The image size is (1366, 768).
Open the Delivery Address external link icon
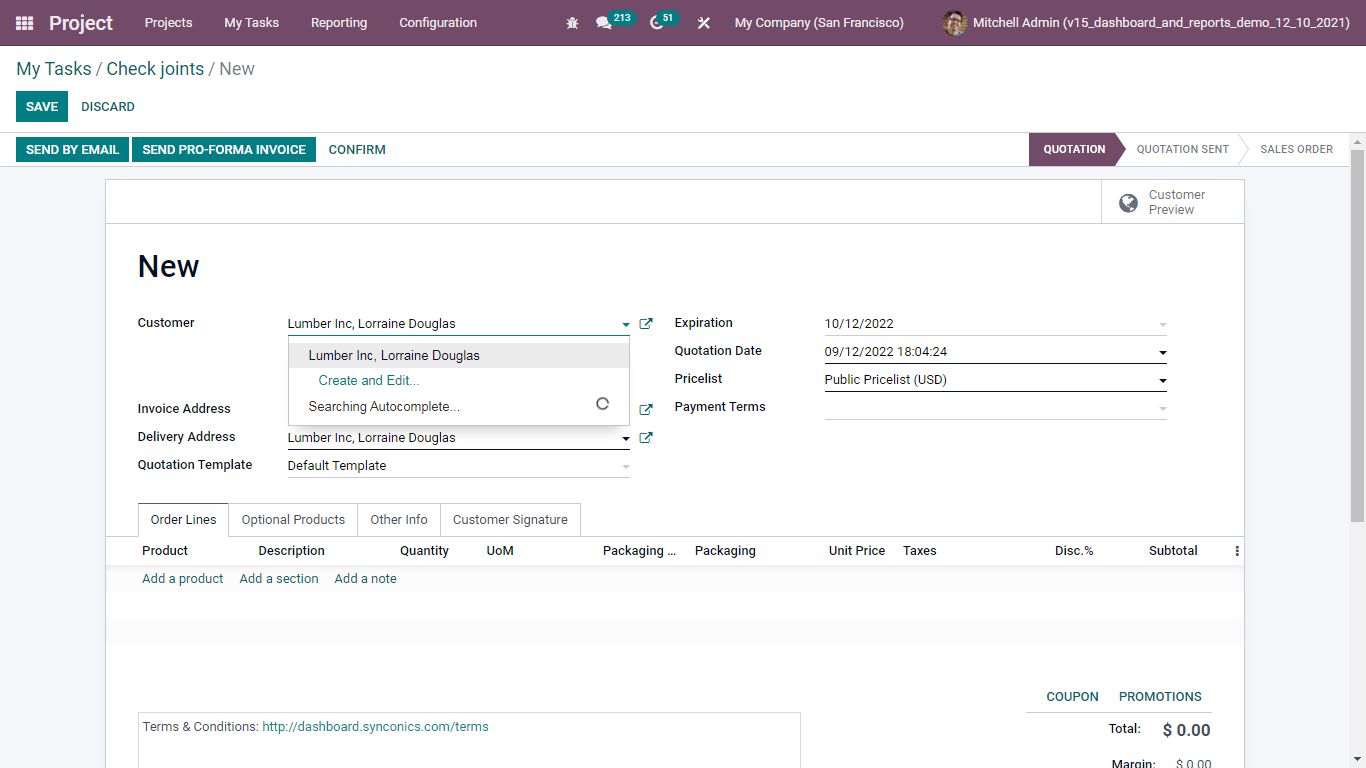tap(646, 437)
